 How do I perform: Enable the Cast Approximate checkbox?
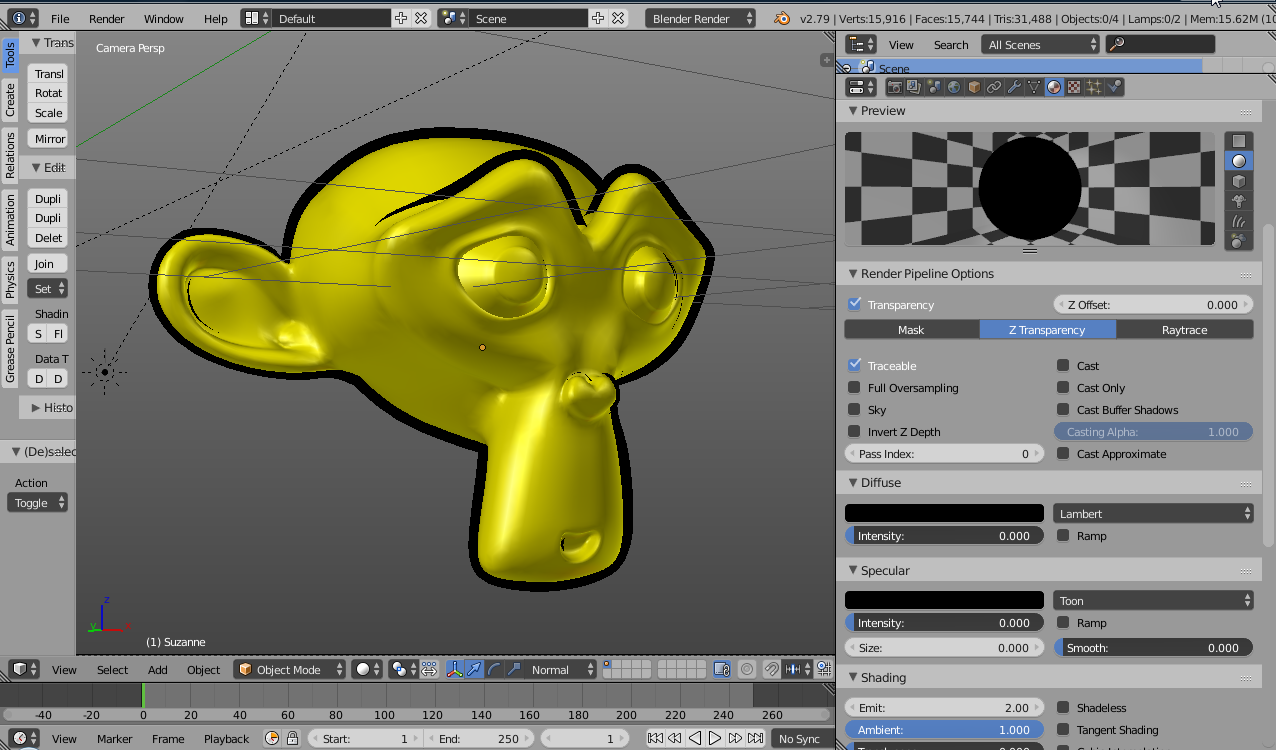[x=1063, y=453]
